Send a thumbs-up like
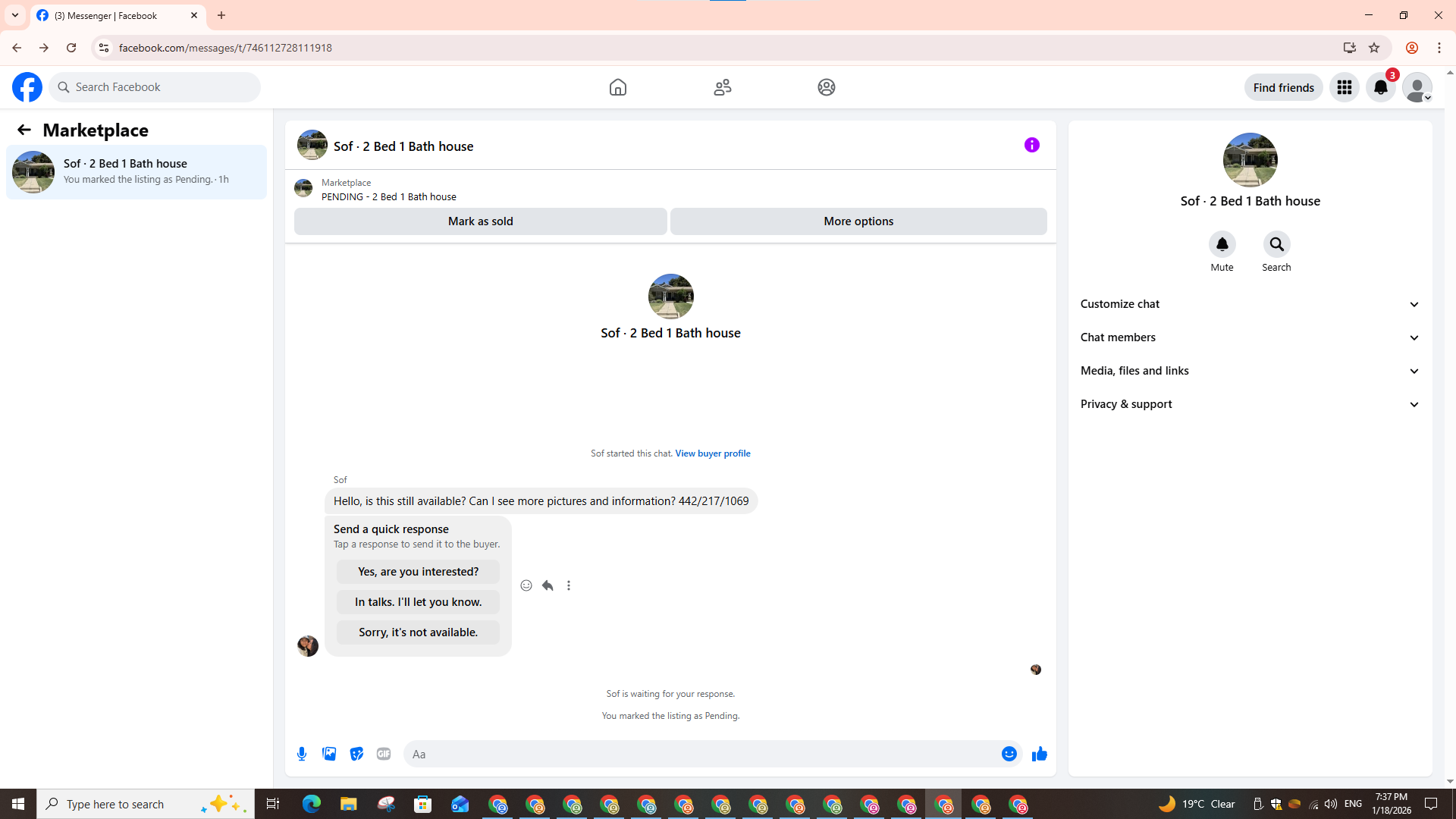The width and height of the screenshot is (1456, 819). pos(1039,754)
